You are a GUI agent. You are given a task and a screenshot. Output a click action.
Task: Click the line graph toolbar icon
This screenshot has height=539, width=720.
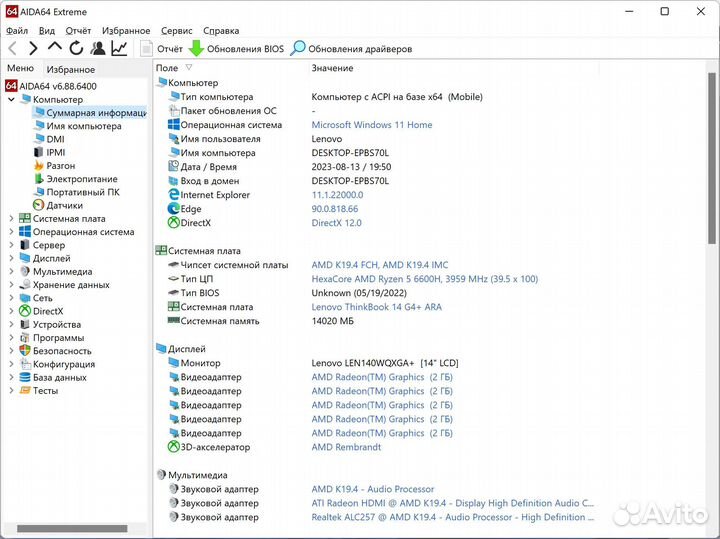click(x=120, y=48)
